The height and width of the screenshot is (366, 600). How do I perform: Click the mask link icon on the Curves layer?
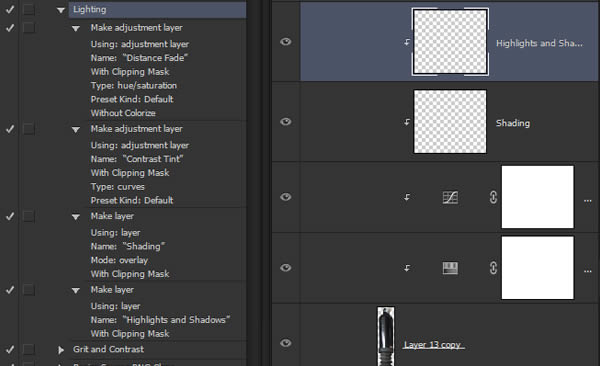tap(493, 197)
